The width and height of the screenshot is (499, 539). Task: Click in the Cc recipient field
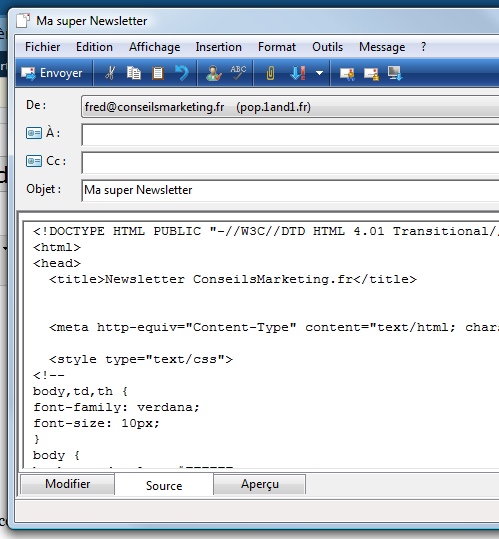tap(290, 162)
